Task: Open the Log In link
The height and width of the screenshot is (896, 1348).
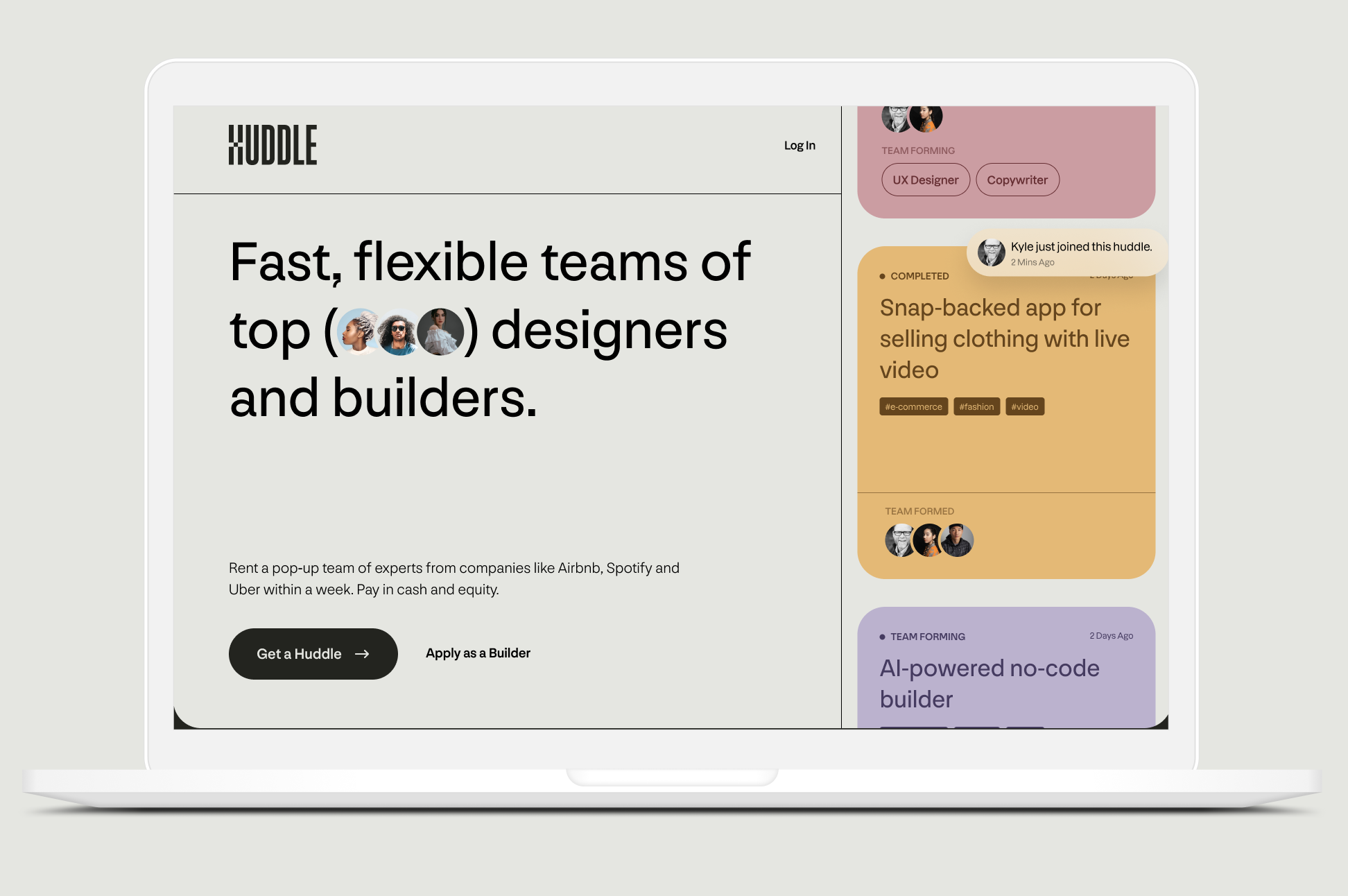Action: click(800, 146)
